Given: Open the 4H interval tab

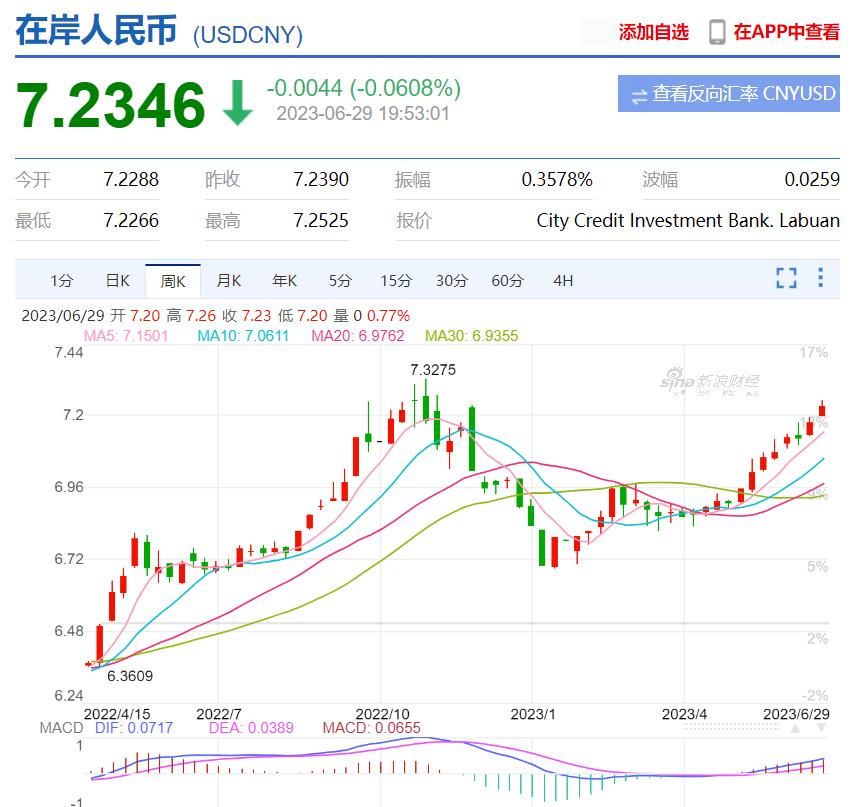Looking at the screenshot, I should (562, 281).
